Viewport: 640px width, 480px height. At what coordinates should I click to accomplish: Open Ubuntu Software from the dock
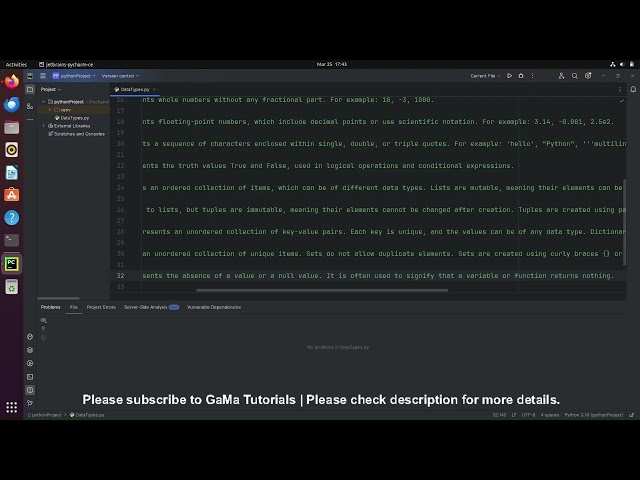click(11, 195)
